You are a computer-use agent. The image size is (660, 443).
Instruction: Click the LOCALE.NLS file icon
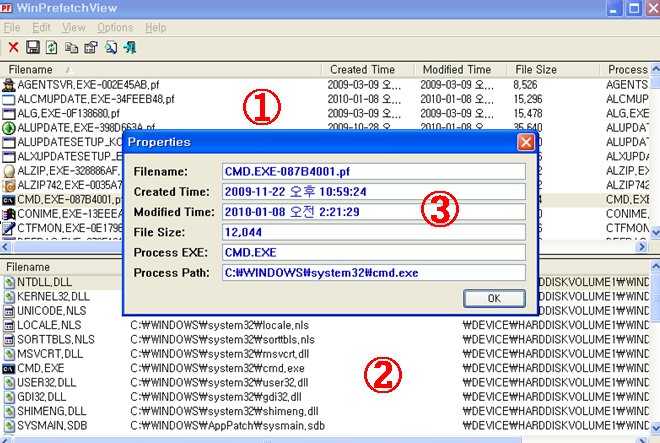[9, 325]
